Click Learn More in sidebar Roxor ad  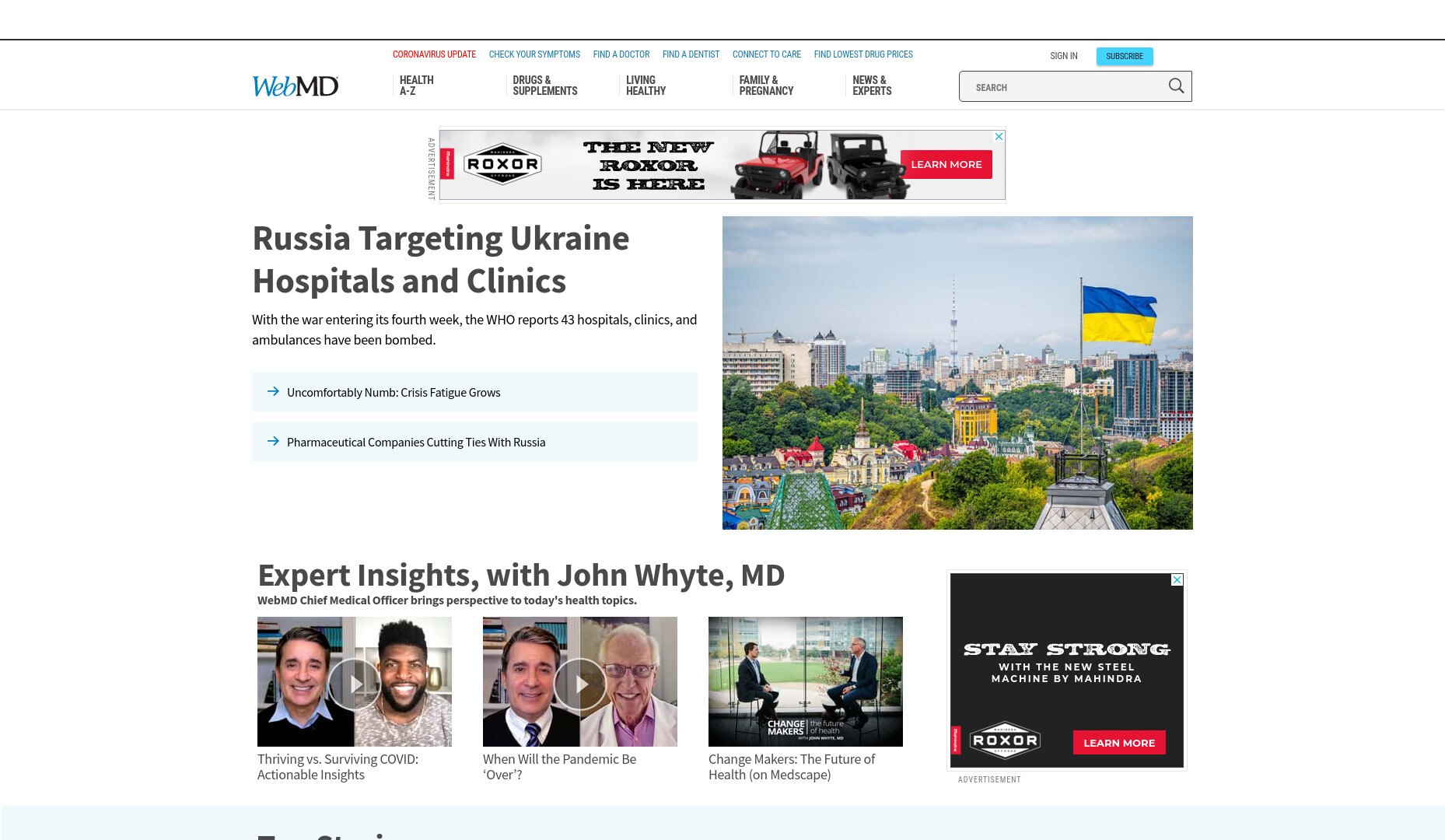1119,742
